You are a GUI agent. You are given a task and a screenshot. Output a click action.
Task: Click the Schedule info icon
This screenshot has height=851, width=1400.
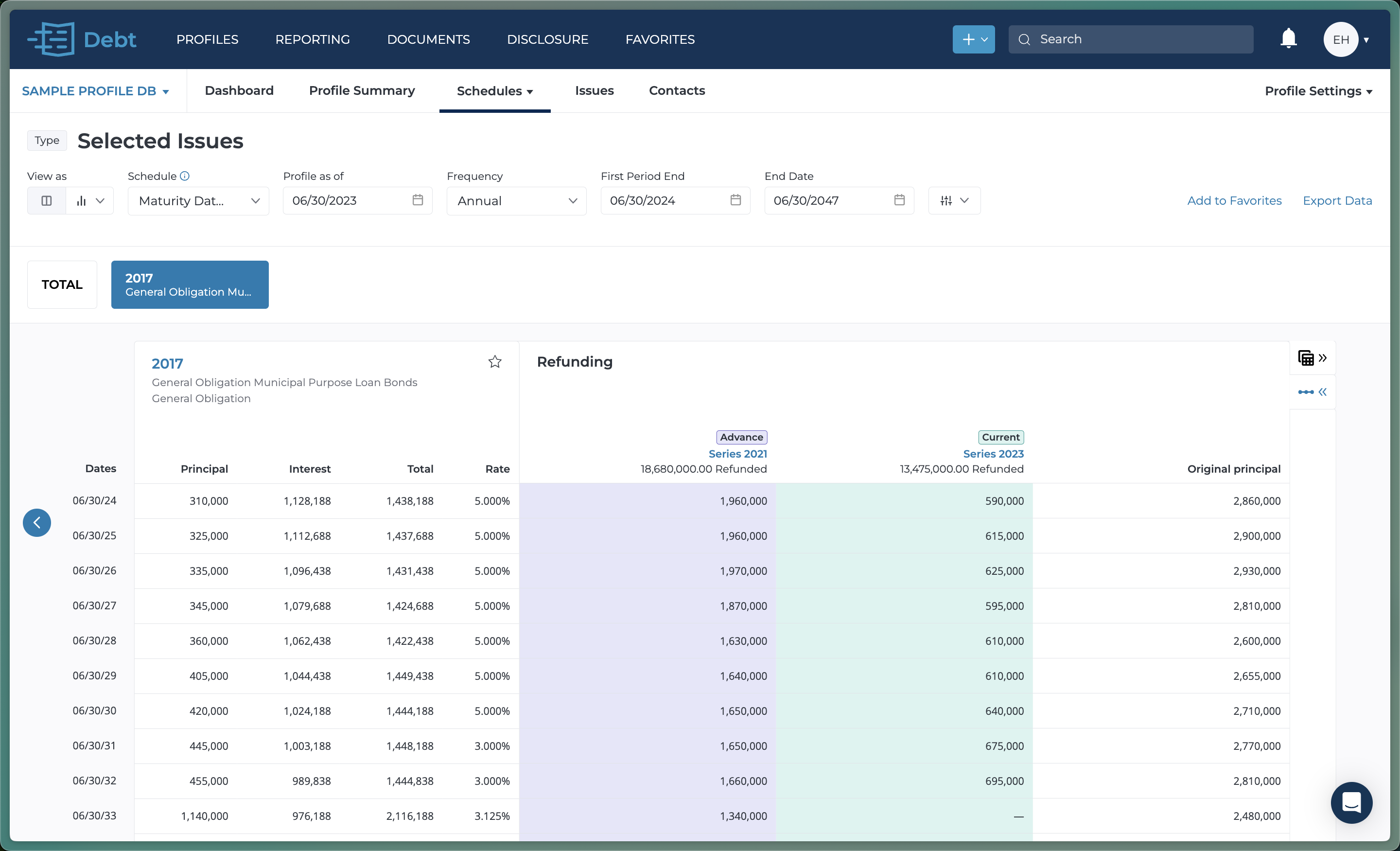click(185, 176)
